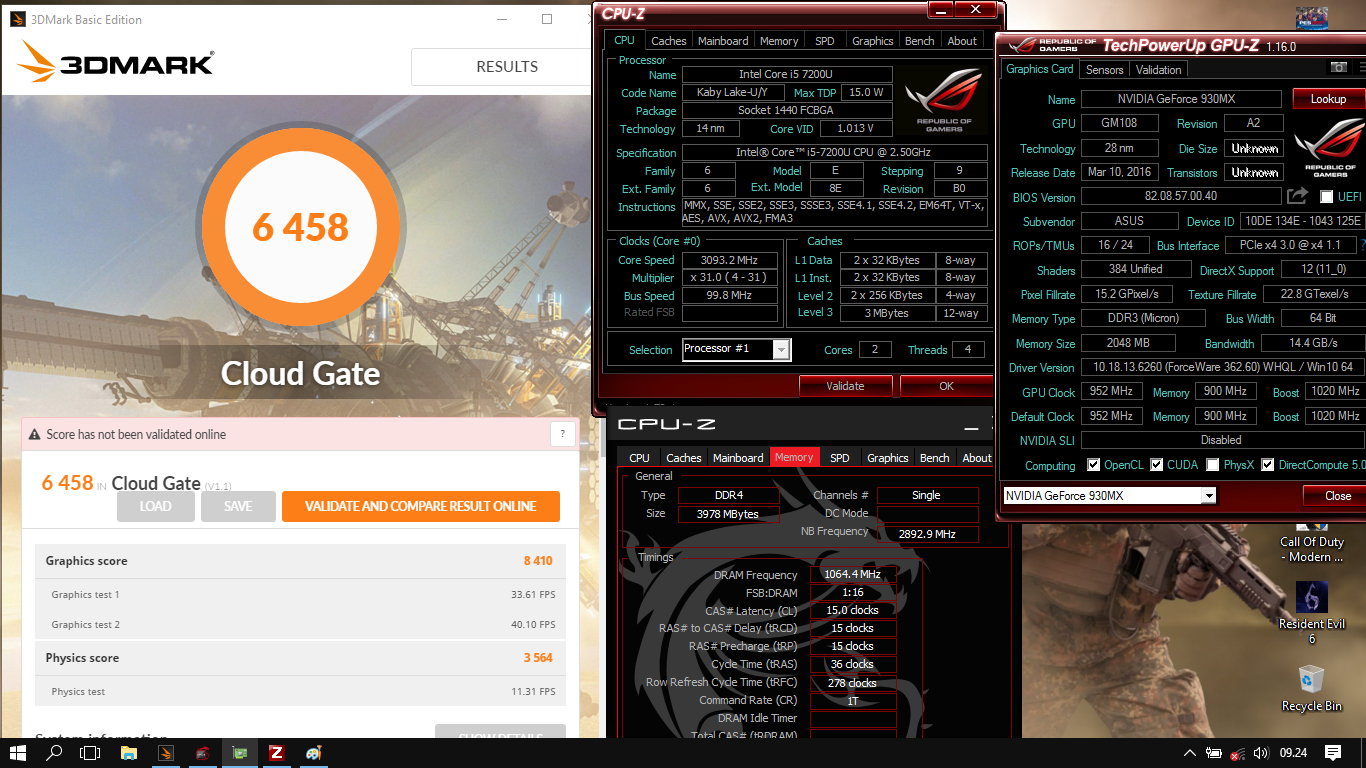The width and height of the screenshot is (1366, 768).
Task: Open File Explorer from the taskbar
Action: 129,753
